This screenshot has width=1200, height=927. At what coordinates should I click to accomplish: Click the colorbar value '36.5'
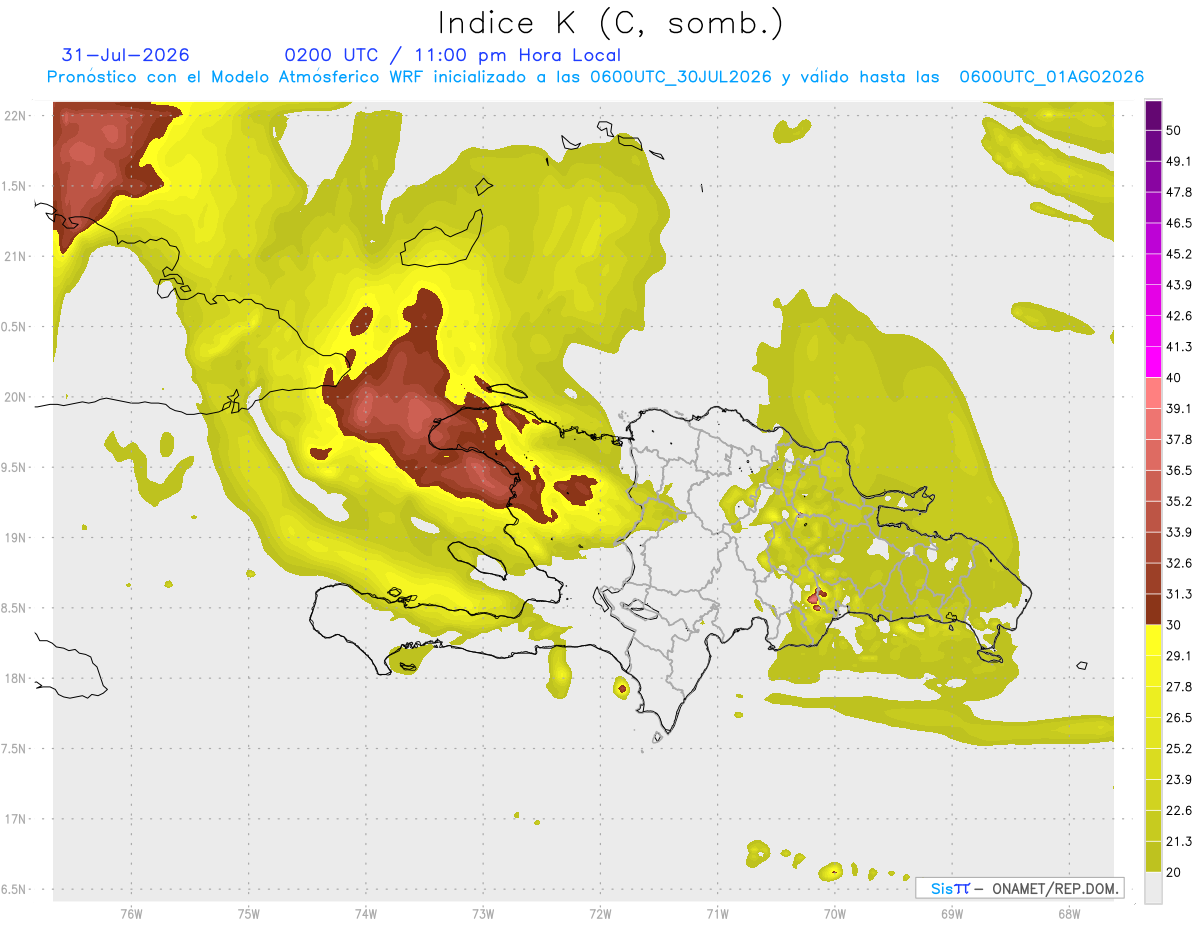click(1179, 470)
